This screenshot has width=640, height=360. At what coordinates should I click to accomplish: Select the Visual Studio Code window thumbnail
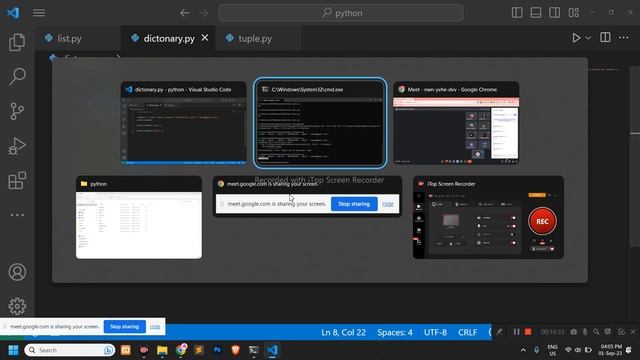click(x=184, y=123)
